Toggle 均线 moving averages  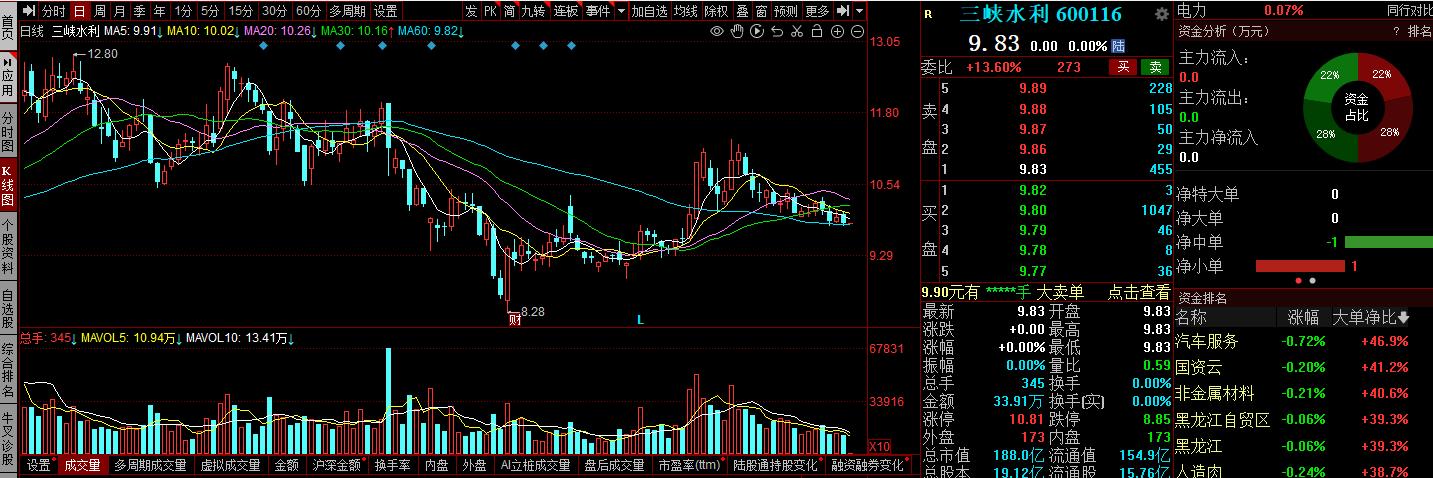[x=685, y=11]
